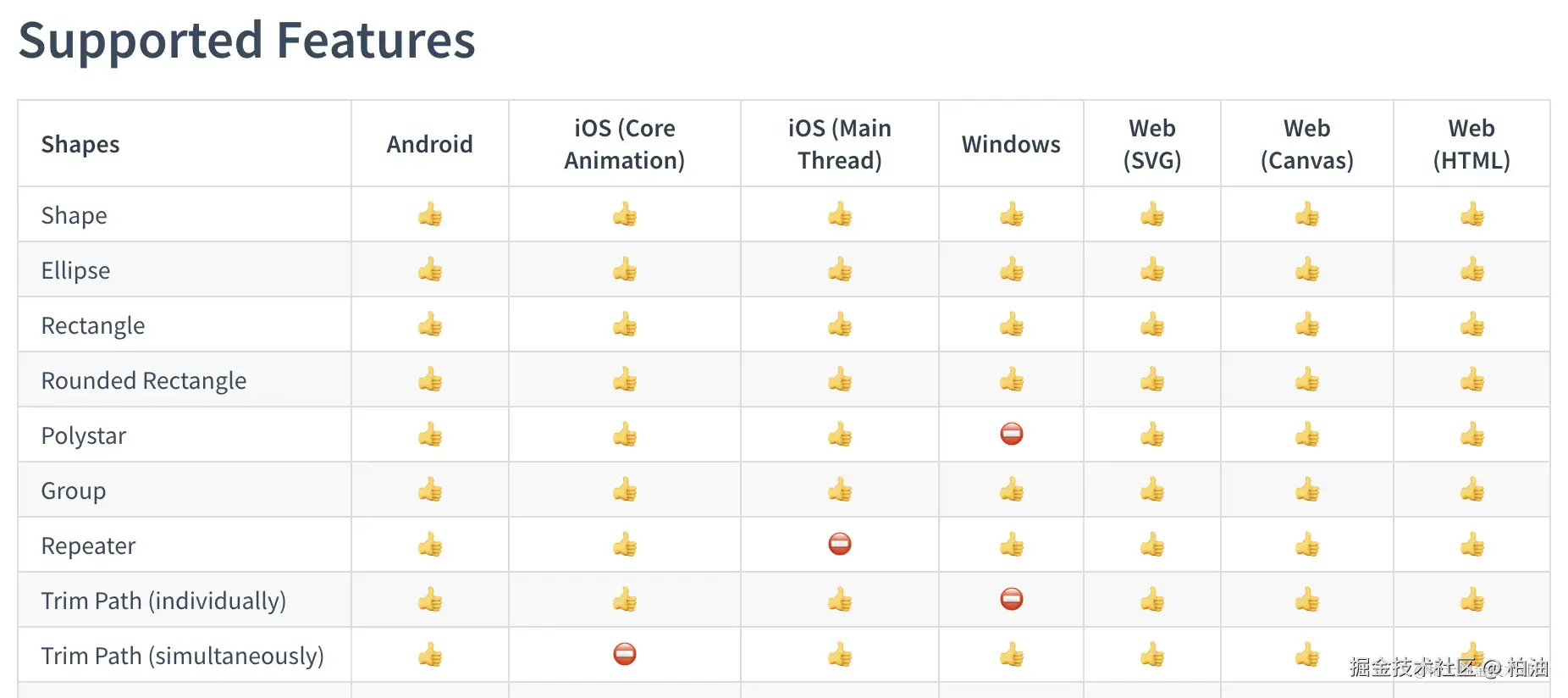
Task: Click the Web (Canvas) column header
Action: coord(1306,144)
